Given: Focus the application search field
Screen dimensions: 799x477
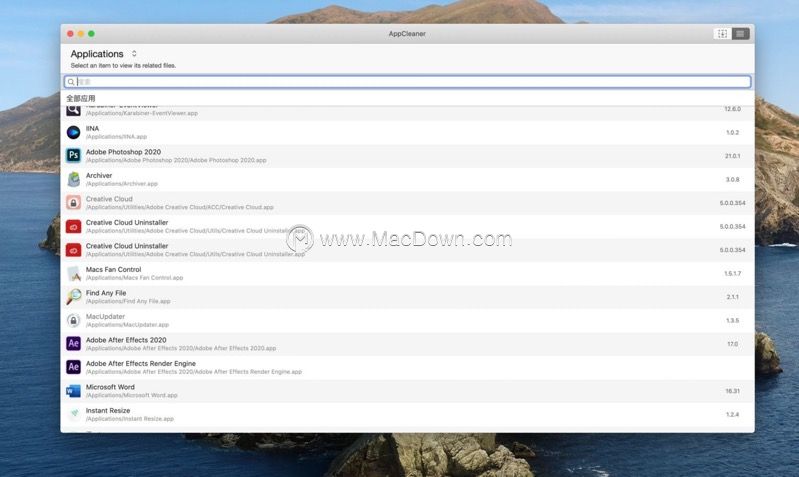Looking at the screenshot, I should pos(408,82).
